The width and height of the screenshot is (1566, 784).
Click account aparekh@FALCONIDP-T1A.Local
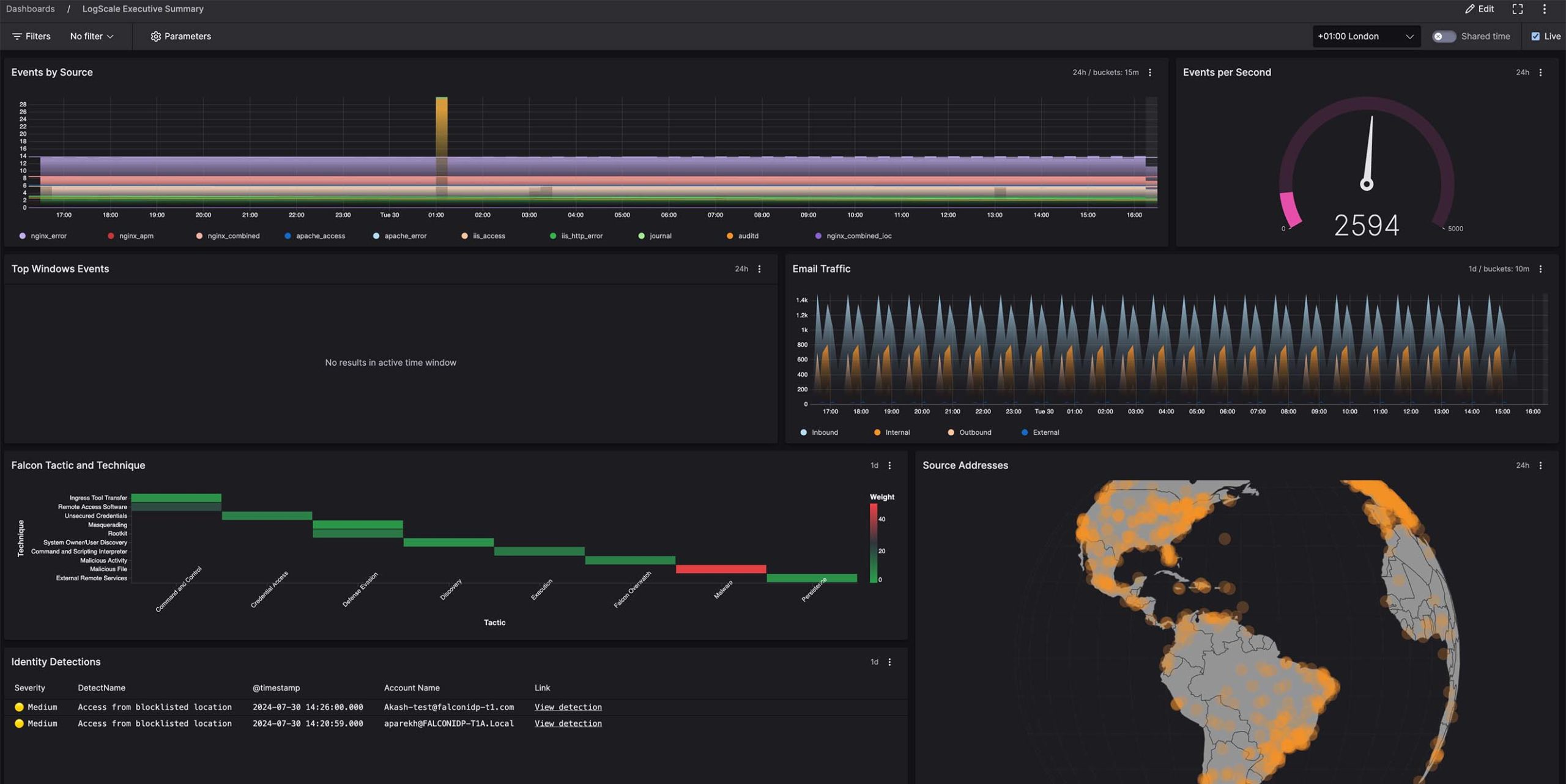click(449, 723)
